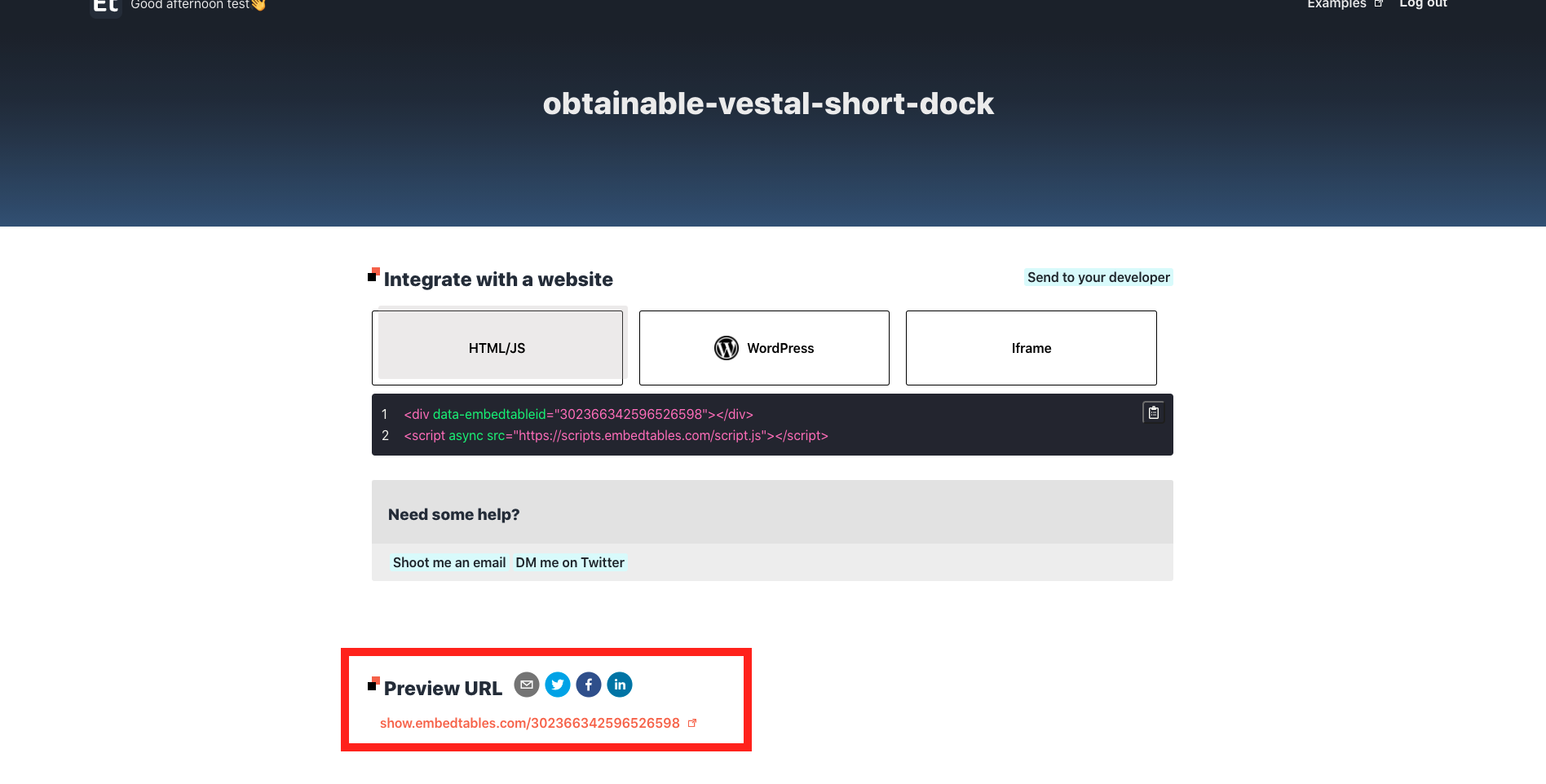Click the WordPress logo icon
This screenshot has width=1546, height=784.
[727, 348]
